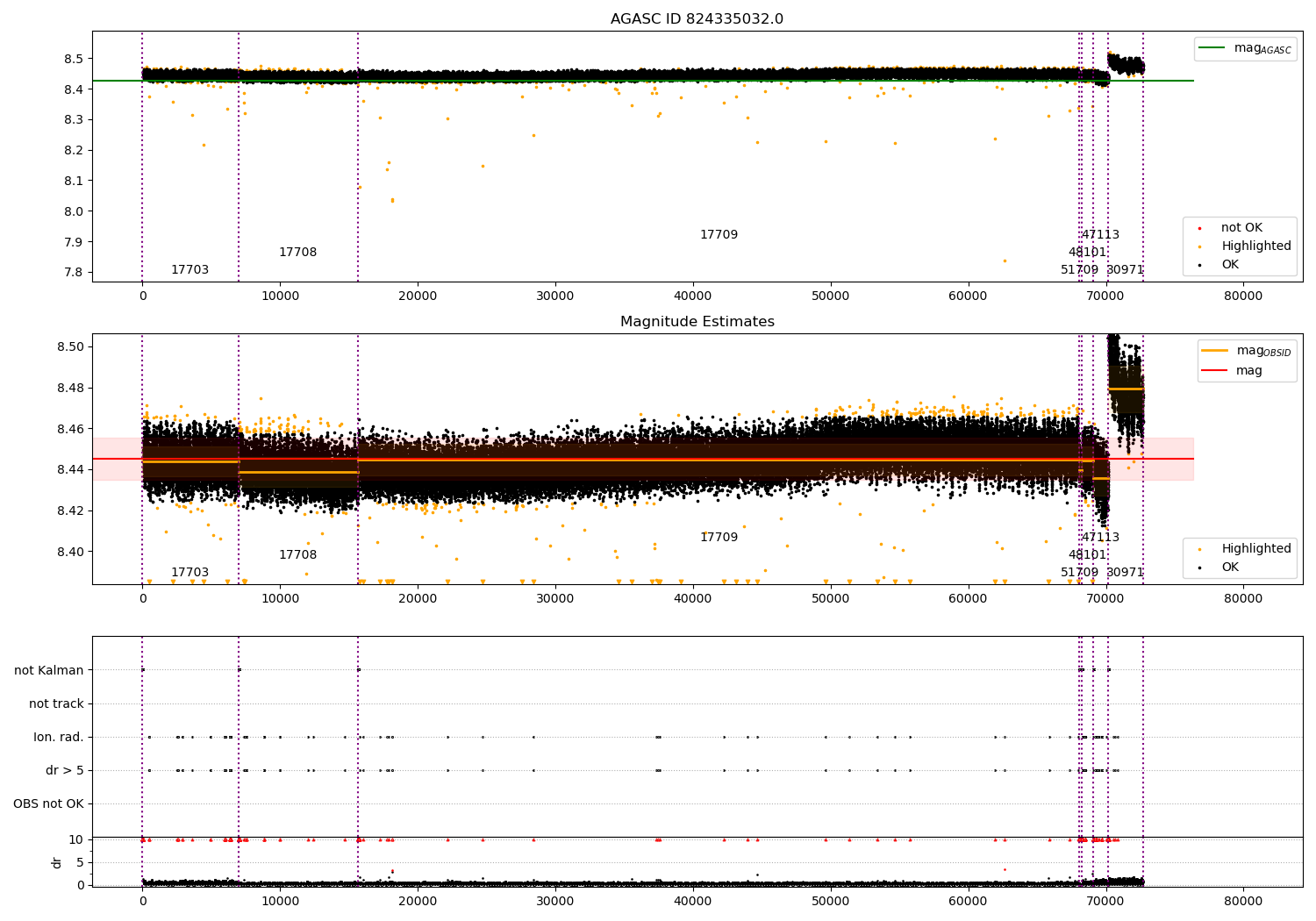Select obsid label 30971 in the Magnitude Estimates plot
The image size is (1316, 921).
click(x=1125, y=573)
